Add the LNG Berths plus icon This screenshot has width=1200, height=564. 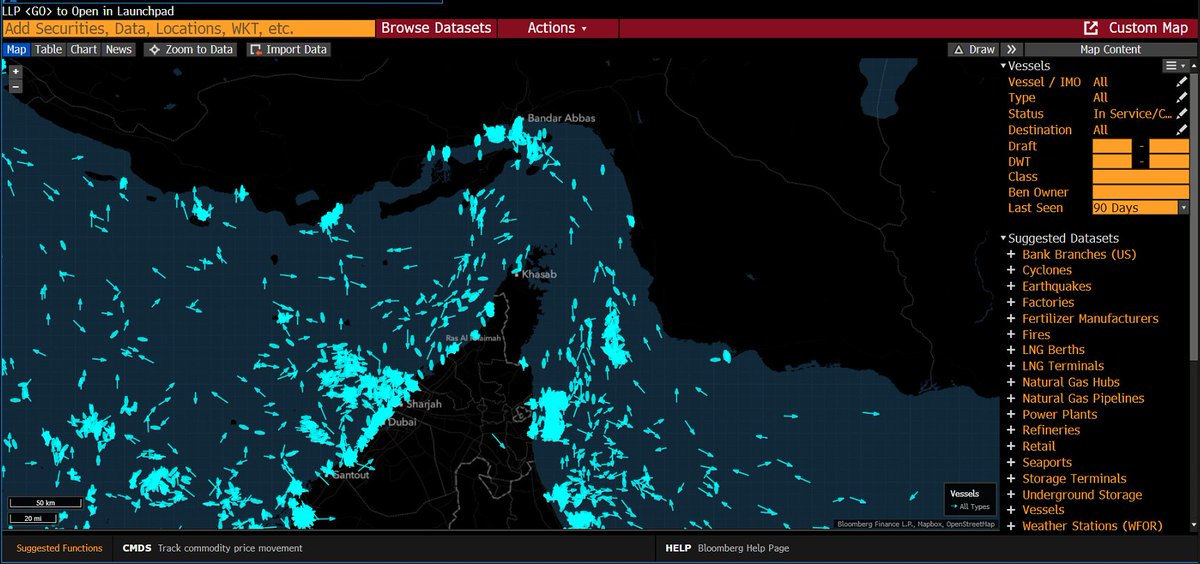coord(1011,350)
